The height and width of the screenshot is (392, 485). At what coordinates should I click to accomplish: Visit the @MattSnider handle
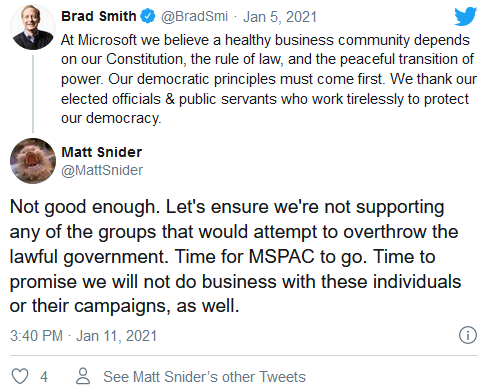(x=102, y=170)
